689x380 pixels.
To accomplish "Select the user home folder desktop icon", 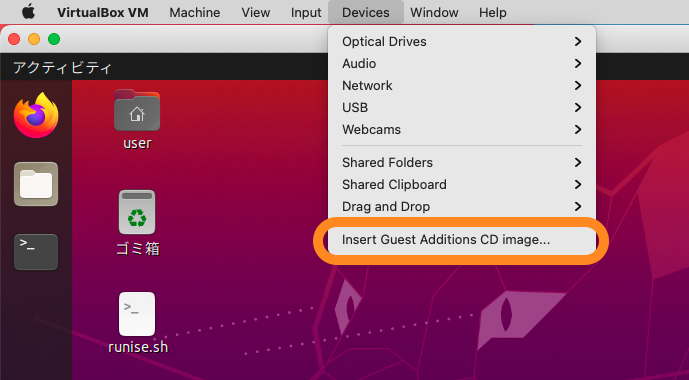I will pyautogui.click(x=137, y=119).
